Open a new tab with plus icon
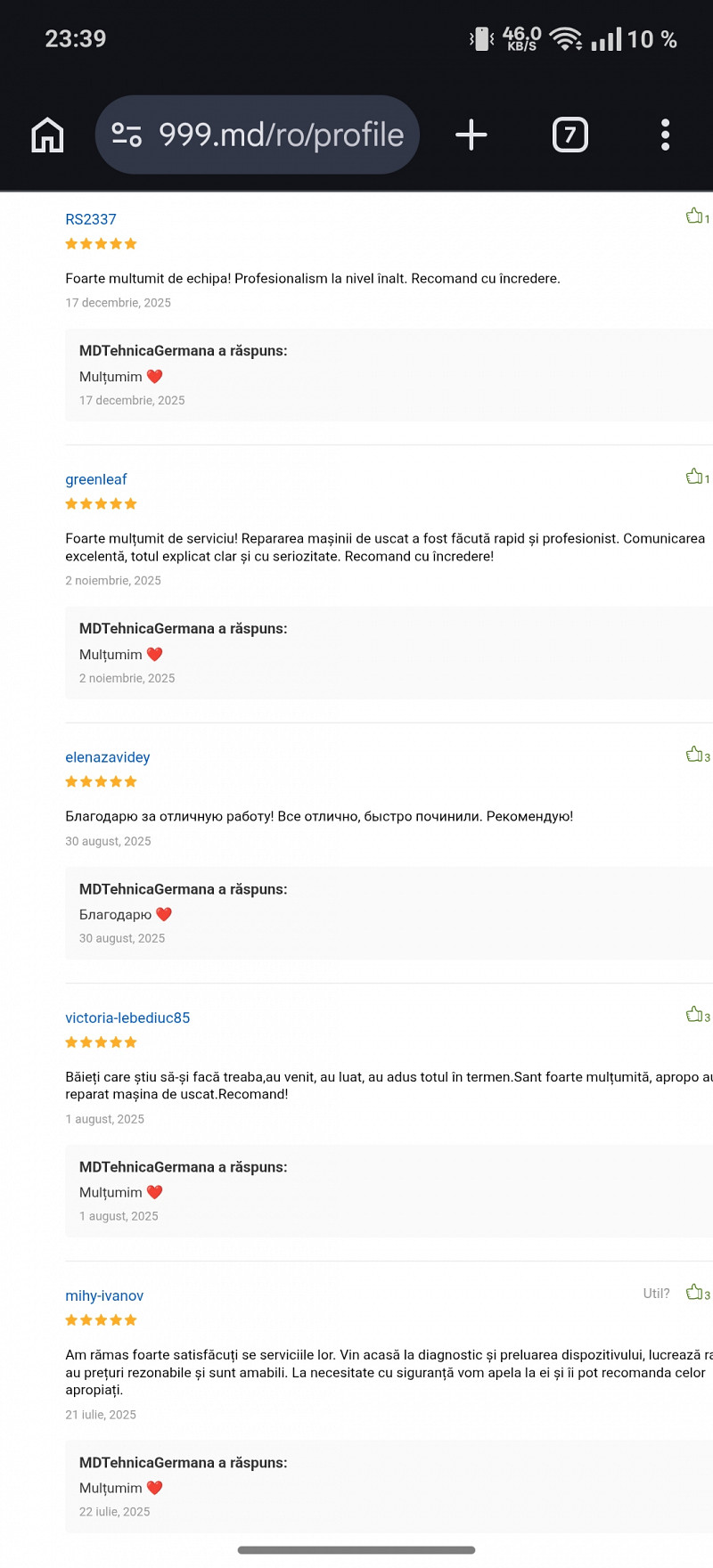713x1568 pixels. pos(471,135)
